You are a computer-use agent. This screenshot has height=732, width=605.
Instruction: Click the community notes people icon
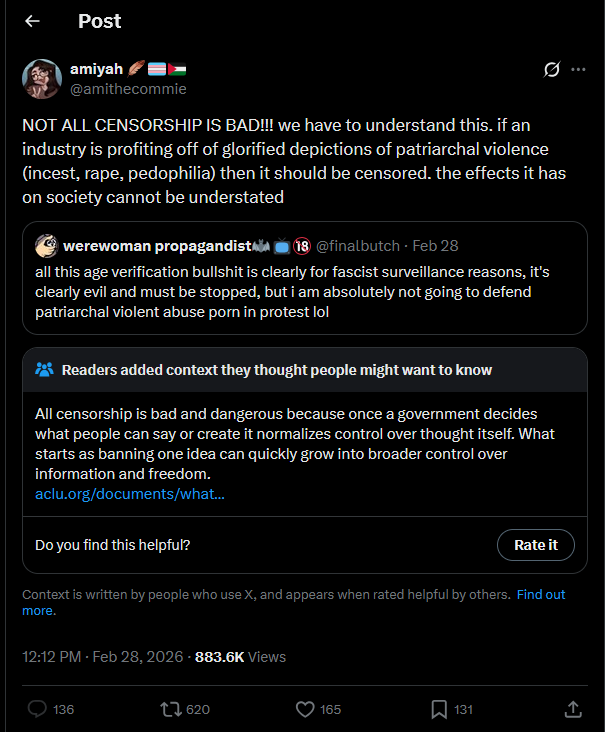click(44, 370)
